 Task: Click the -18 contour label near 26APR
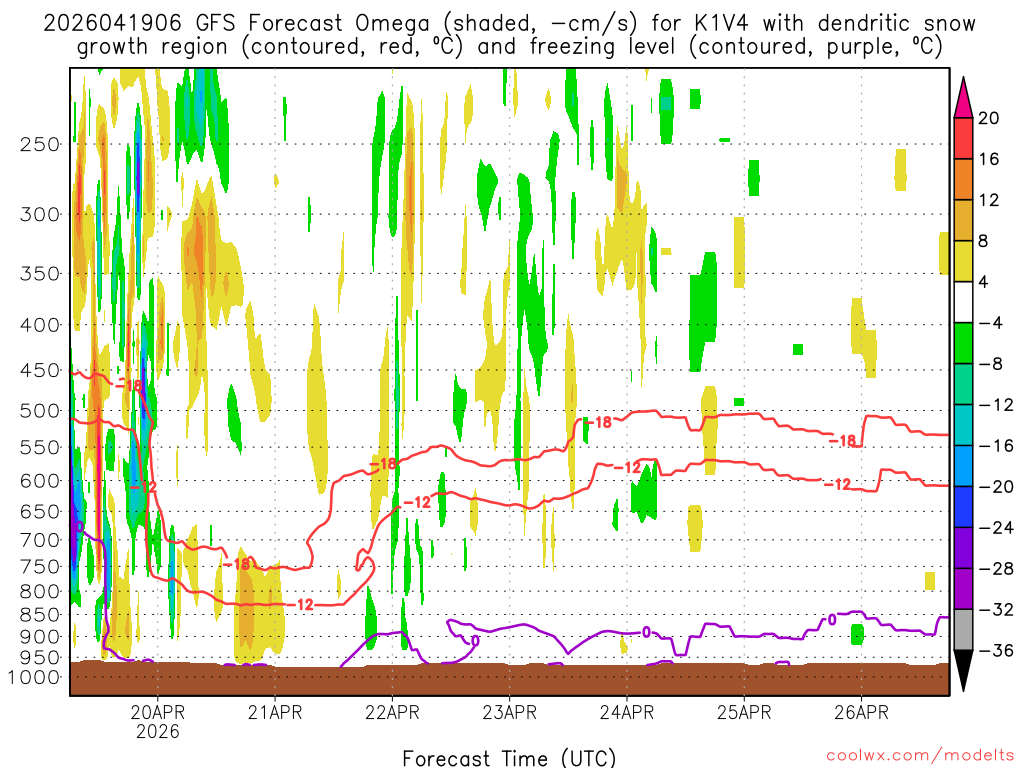[842, 441]
